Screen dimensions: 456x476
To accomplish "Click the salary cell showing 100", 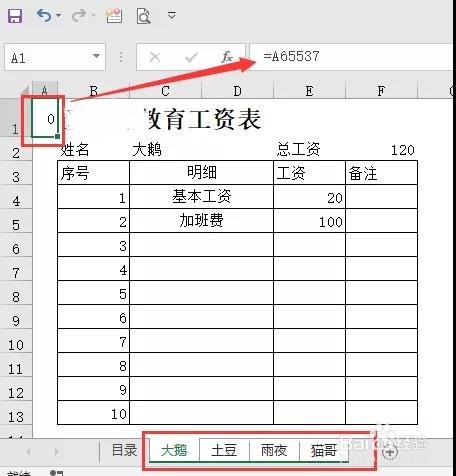I will point(309,221).
